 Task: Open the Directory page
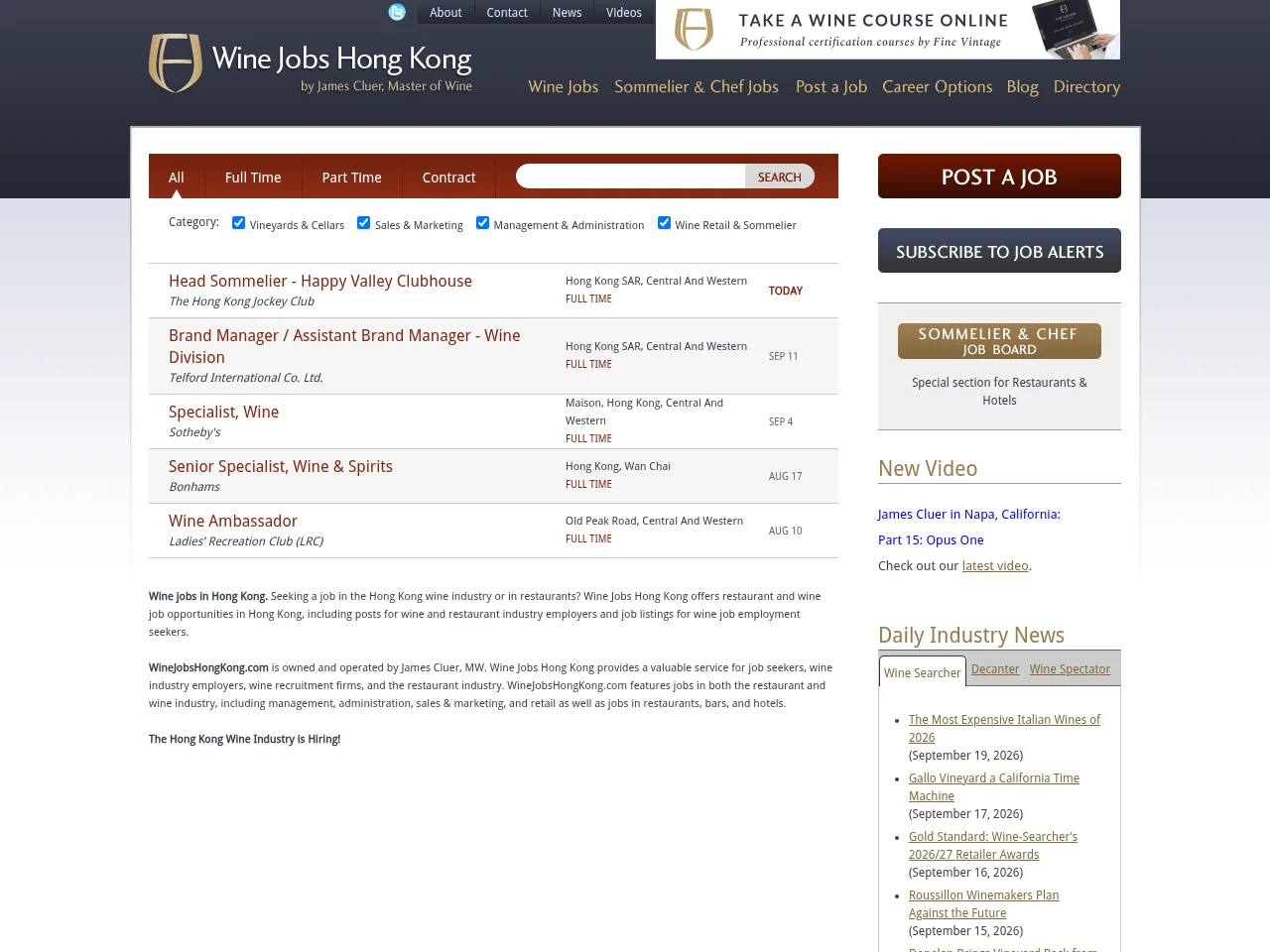pyautogui.click(x=1086, y=87)
